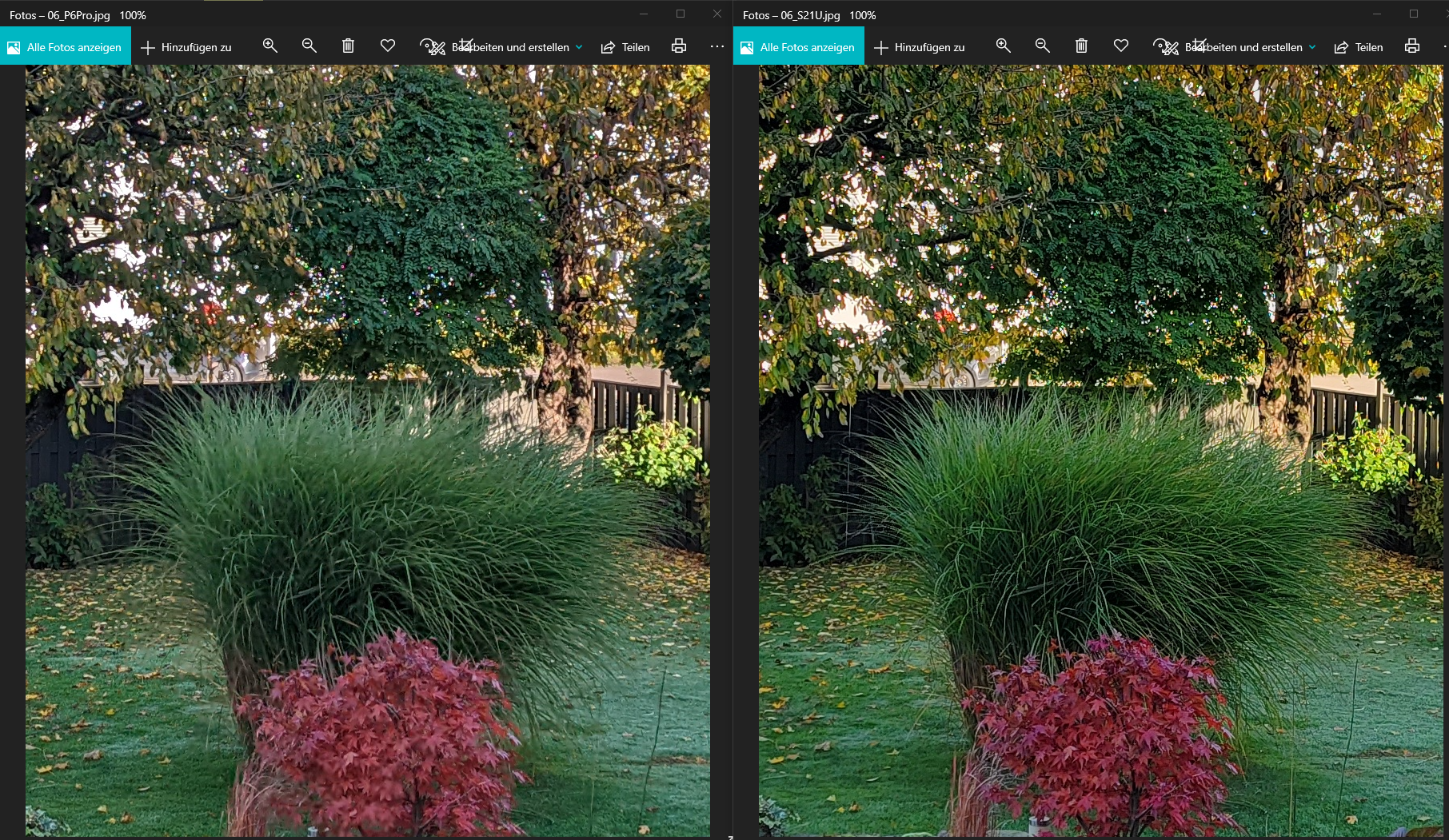1449x840 pixels.
Task: Share the 06_P6Pro photo via Teilen
Action: coord(625,47)
